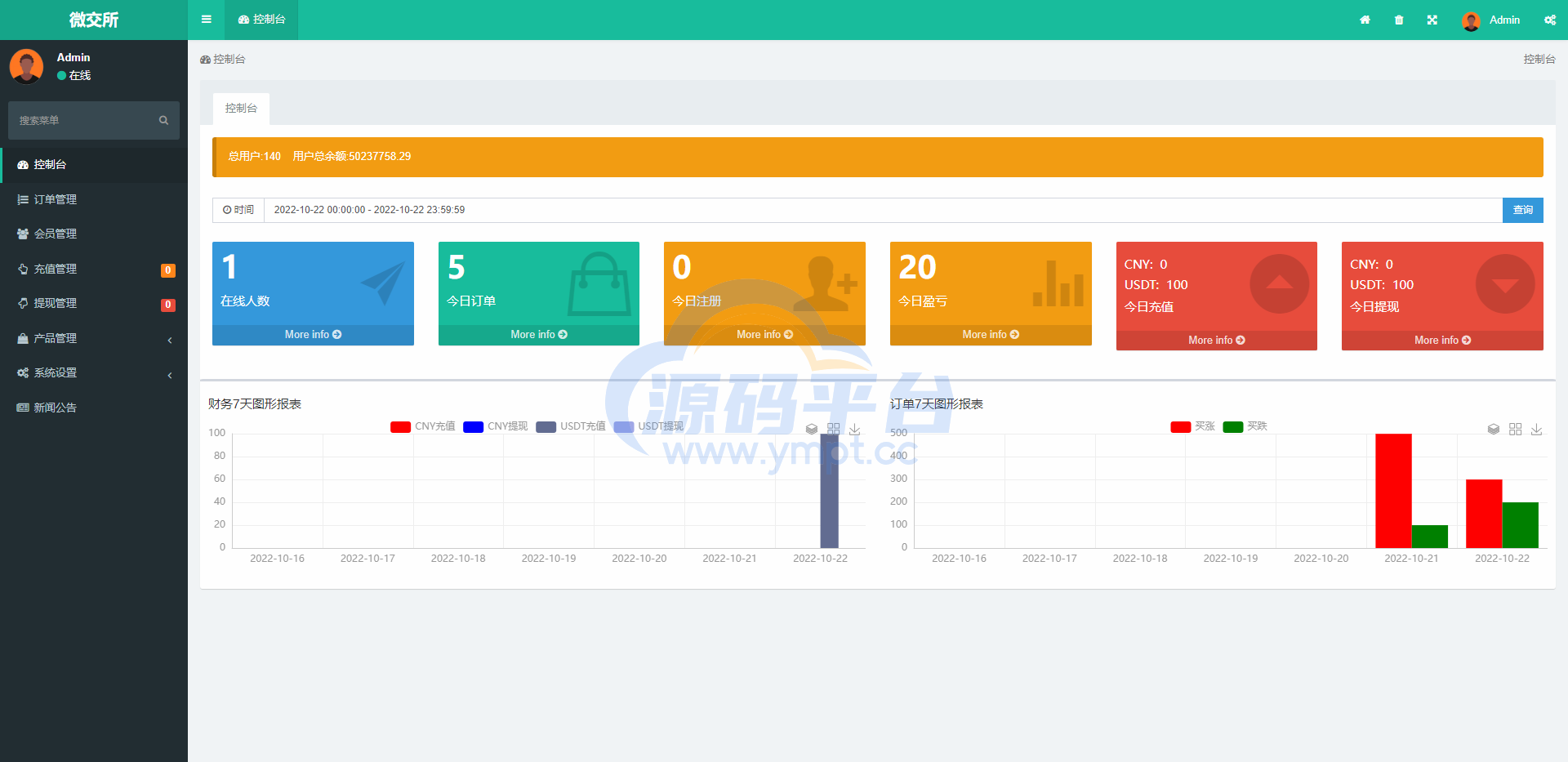Click the paper plane icon on online users card
1568x762 pixels.
[383, 283]
